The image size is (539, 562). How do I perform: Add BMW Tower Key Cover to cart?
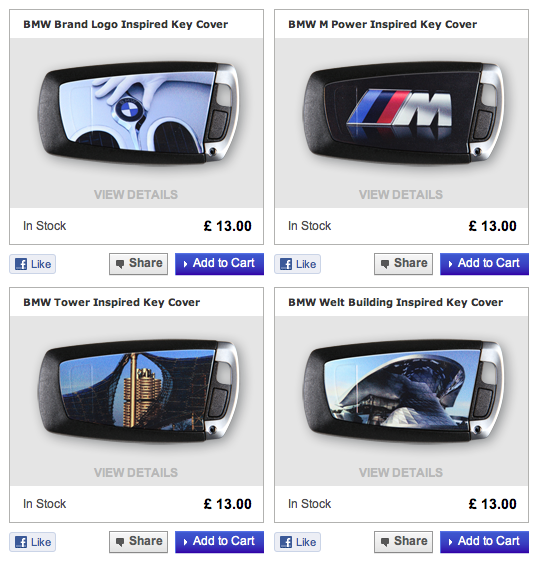[219, 542]
